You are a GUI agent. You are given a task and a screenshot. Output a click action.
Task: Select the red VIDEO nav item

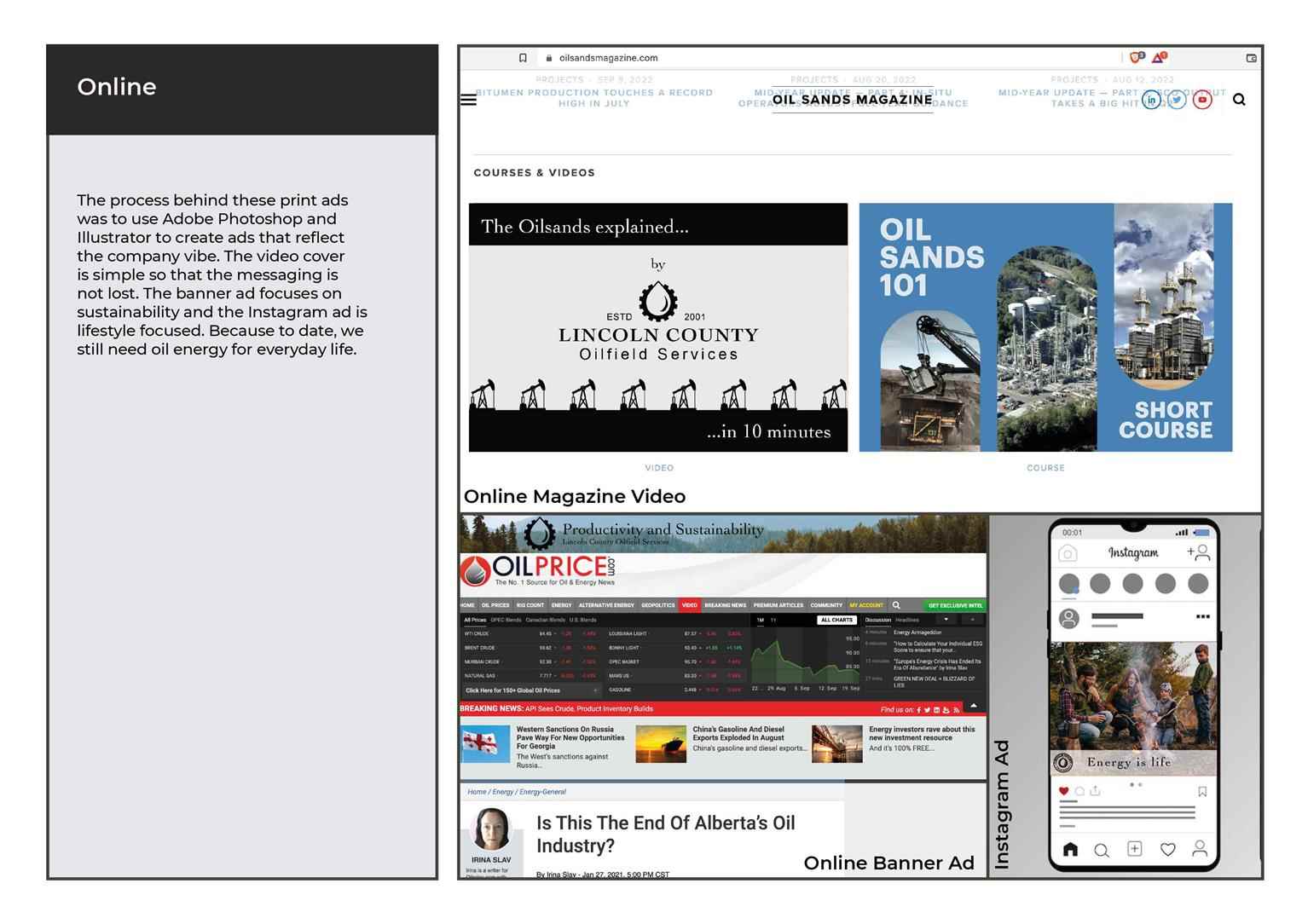(x=690, y=605)
